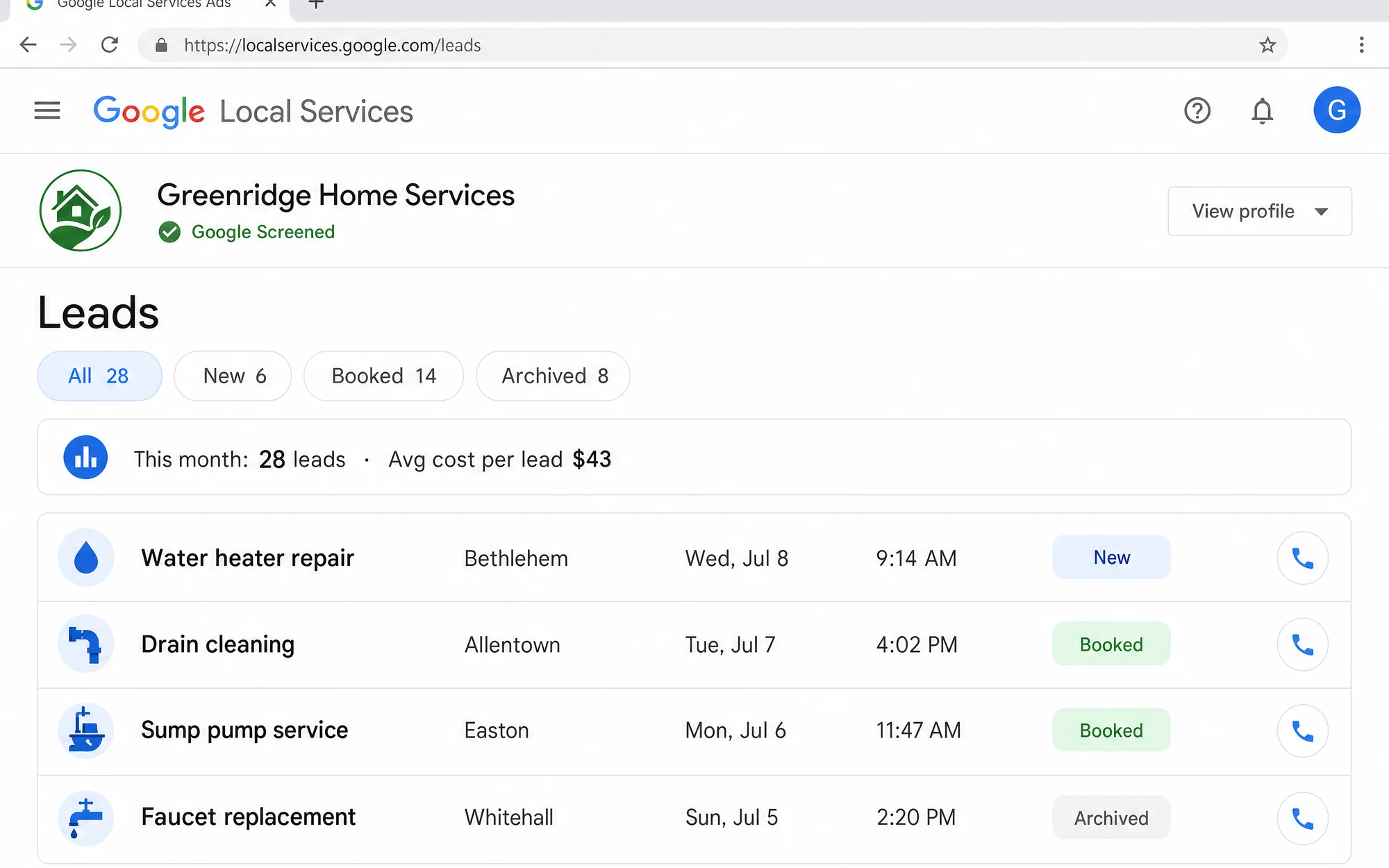Click the water drop icon for Water heater repair
Image resolution: width=1389 pixels, height=868 pixels.
coord(86,558)
